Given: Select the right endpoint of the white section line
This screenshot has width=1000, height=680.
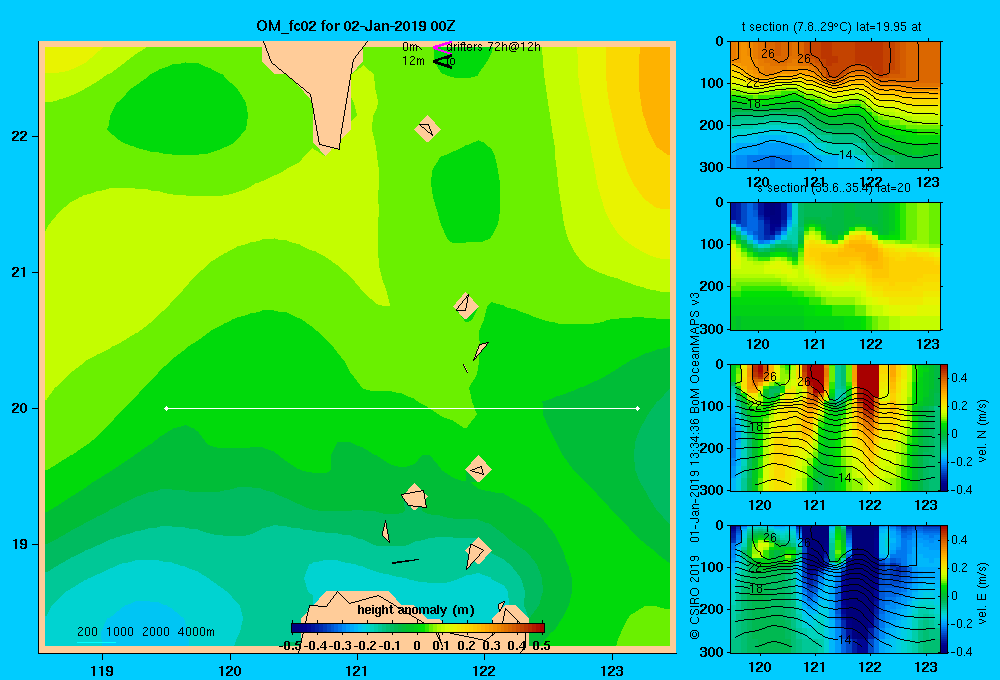Looking at the screenshot, I should 638,408.
